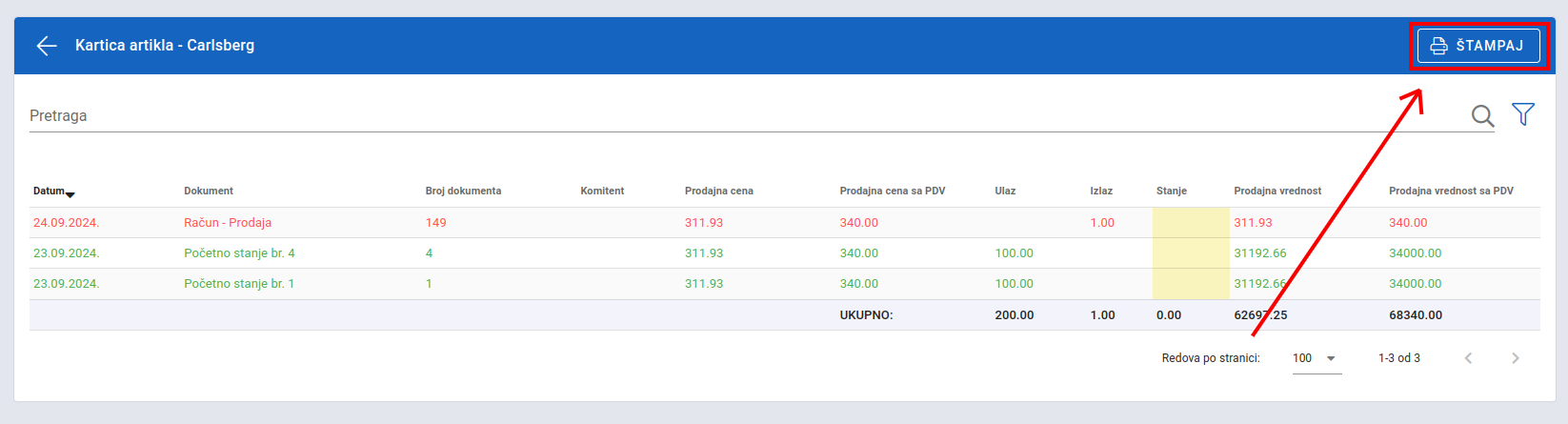The image size is (1568, 424).
Task: Open rows-per-page dropdown showing 100
Action: pos(1317,358)
